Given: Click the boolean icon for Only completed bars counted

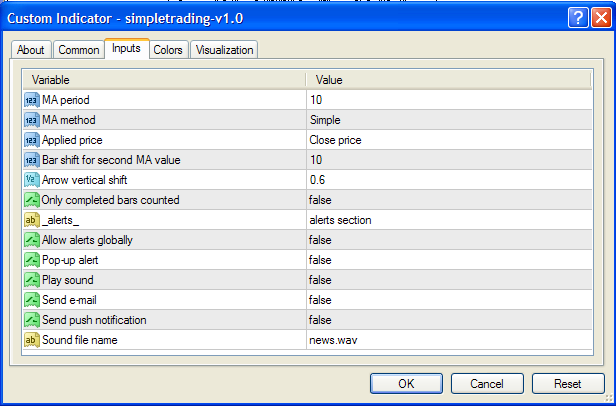Looking at the screenshot, I should [x=31, y=200].
